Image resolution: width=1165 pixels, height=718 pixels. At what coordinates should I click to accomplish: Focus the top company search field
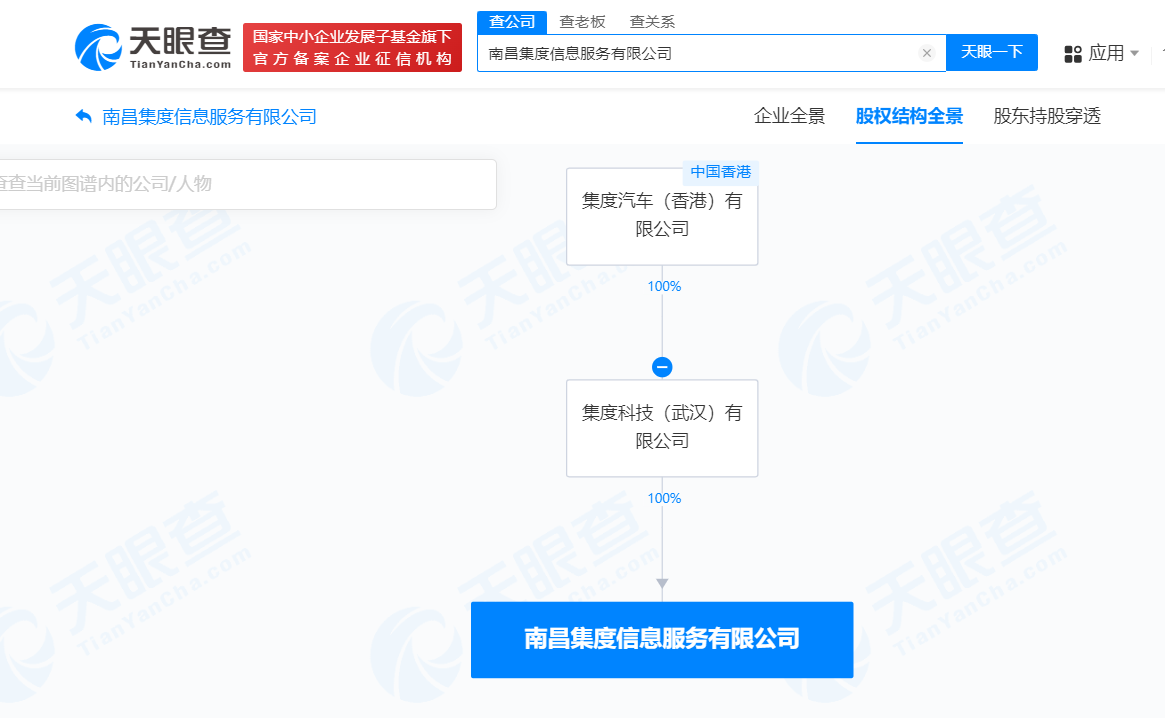[695, 53]
